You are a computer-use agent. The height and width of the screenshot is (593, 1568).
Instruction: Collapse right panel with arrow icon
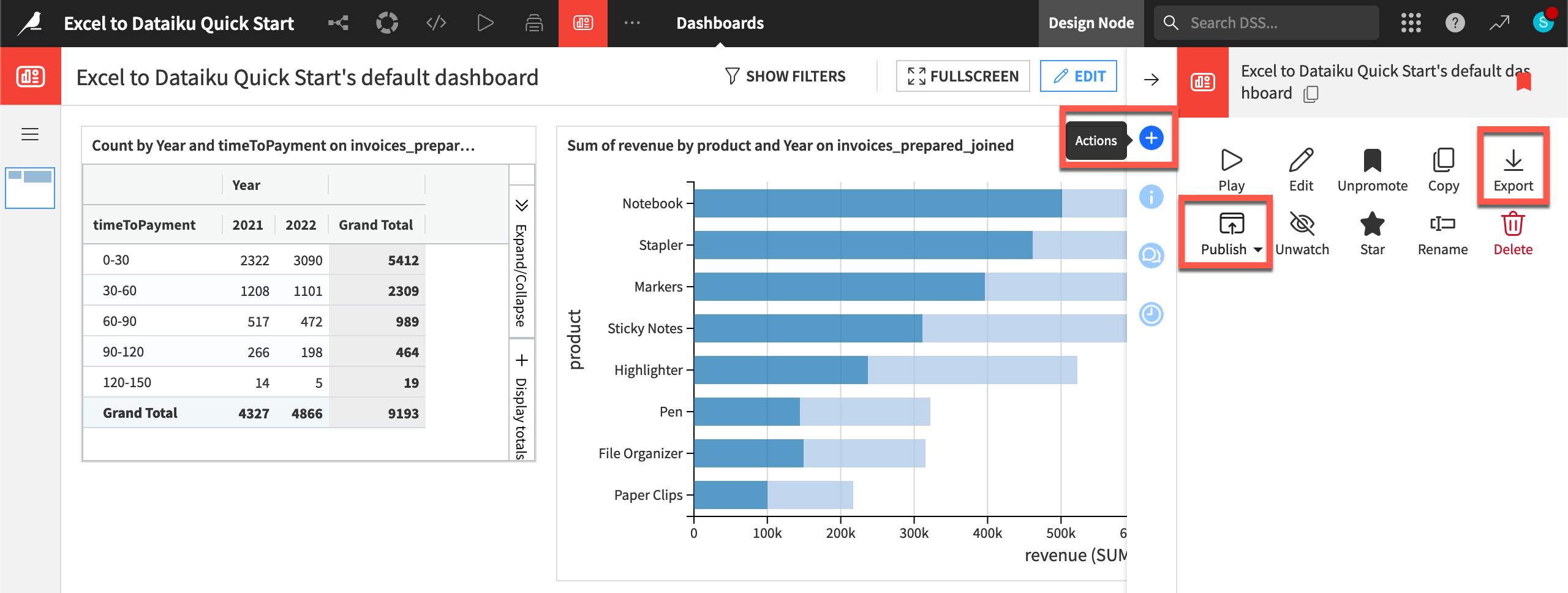pos(1151,79)
